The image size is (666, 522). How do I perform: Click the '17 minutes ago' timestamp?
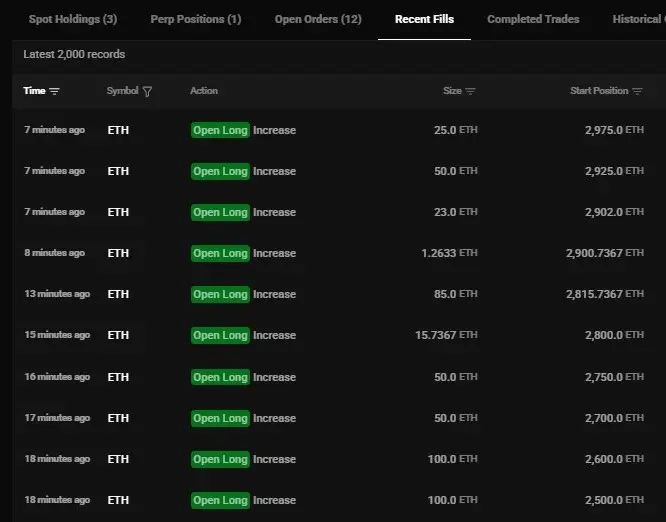[x=57, y=418]
